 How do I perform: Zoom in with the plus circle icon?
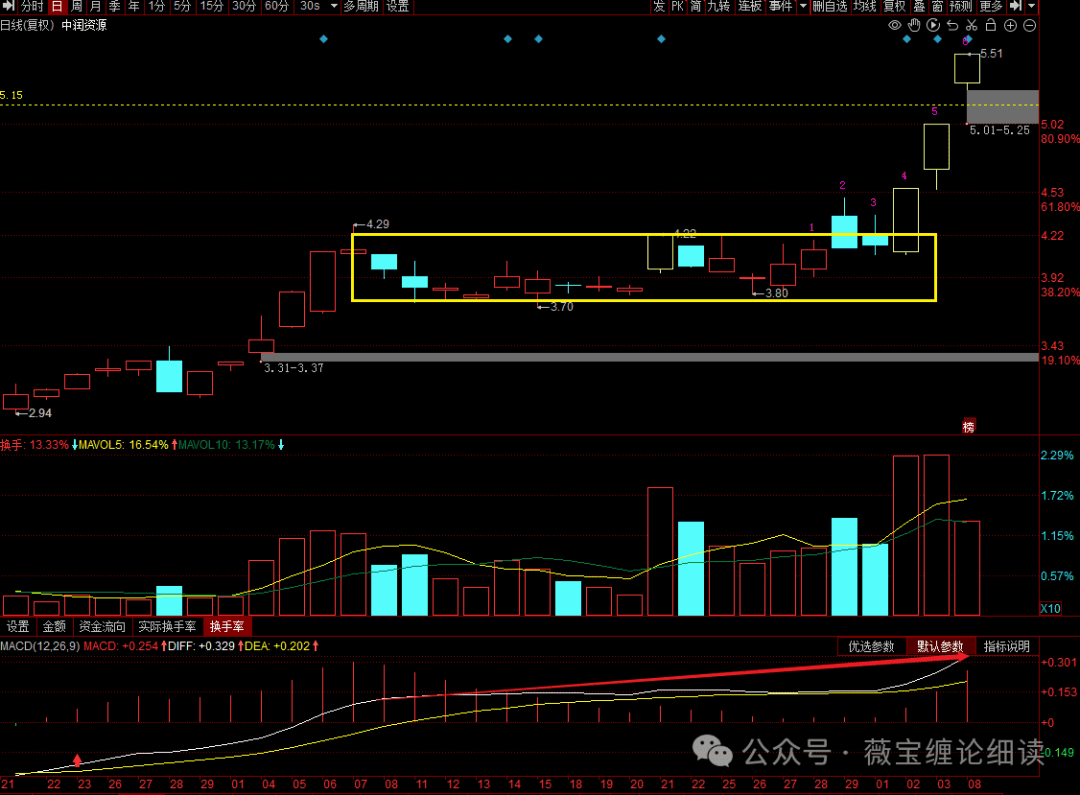click(x=1010, y=25)
